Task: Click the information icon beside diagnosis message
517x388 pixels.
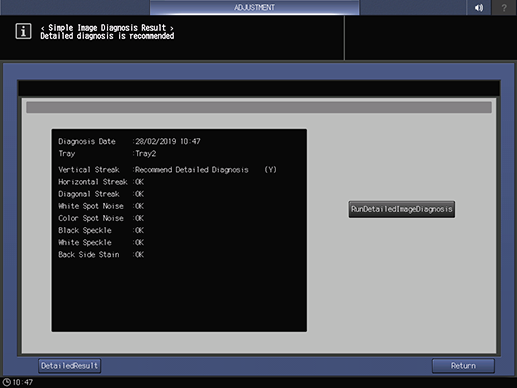Action: (23, 31)
